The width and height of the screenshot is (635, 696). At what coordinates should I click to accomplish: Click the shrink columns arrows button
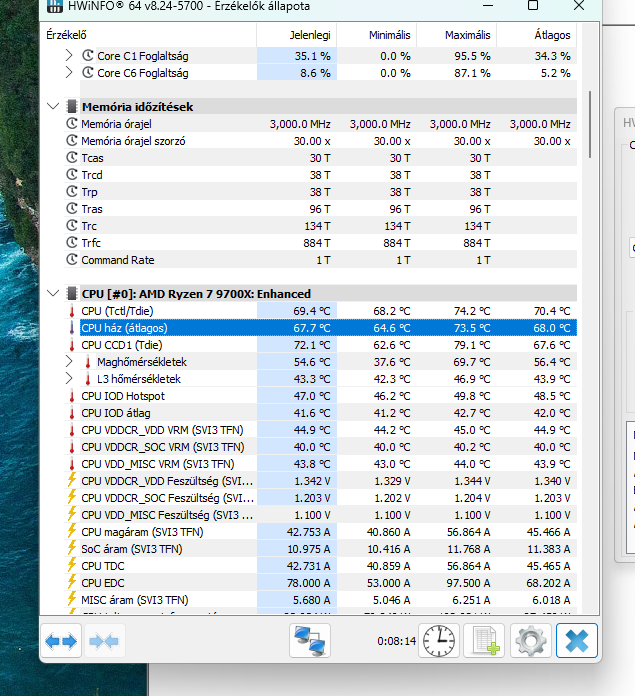pyautogui.click(x=104, y=641)
